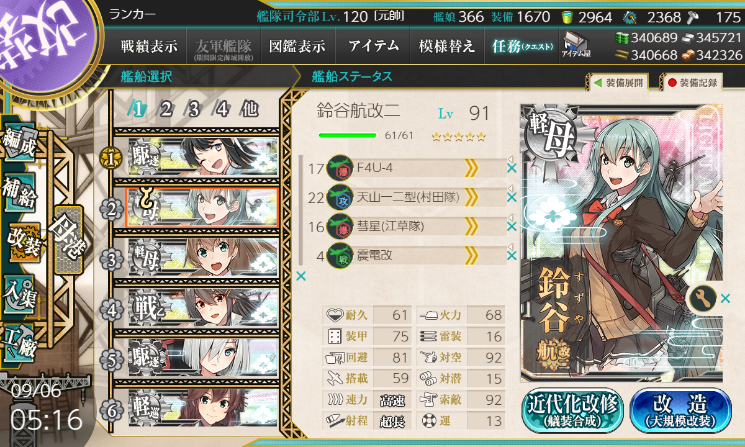The image size is (745, 447).
Task: Remove the F4U-4 equipment with its X
Action: pyautogui.click(x=512, y=168)
